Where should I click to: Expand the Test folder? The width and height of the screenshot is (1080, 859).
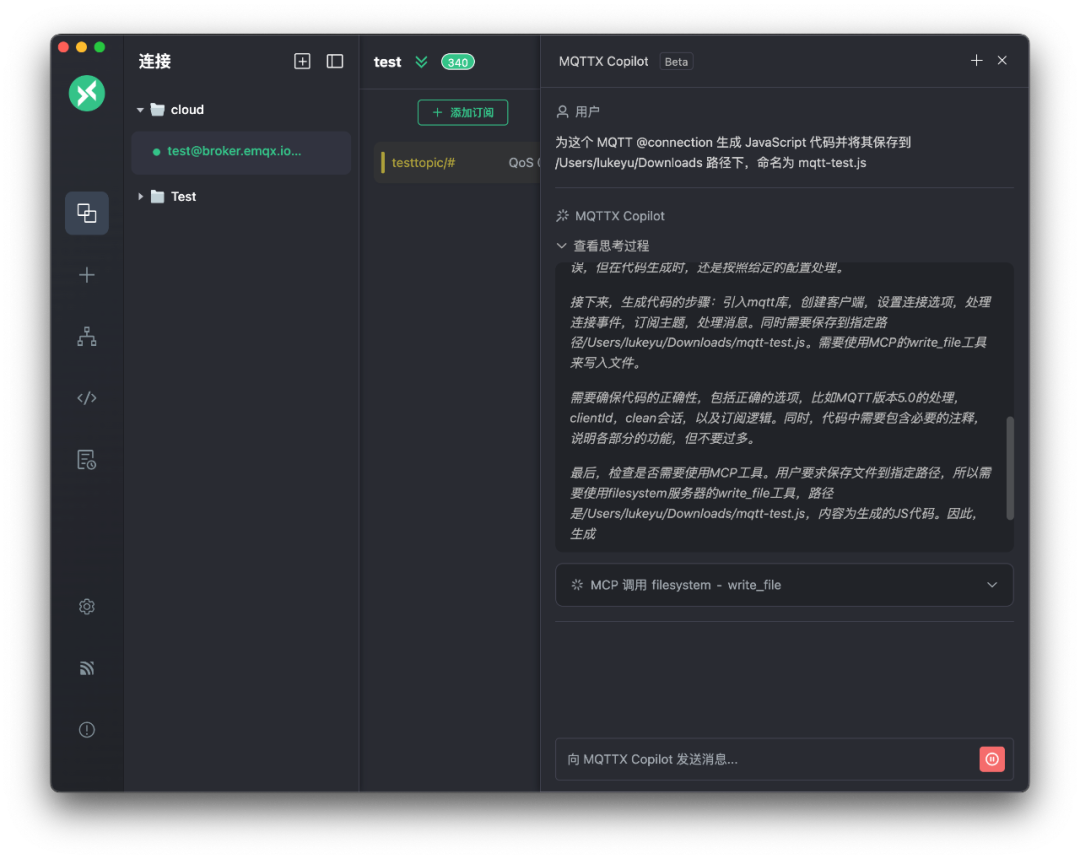(141, 196)
